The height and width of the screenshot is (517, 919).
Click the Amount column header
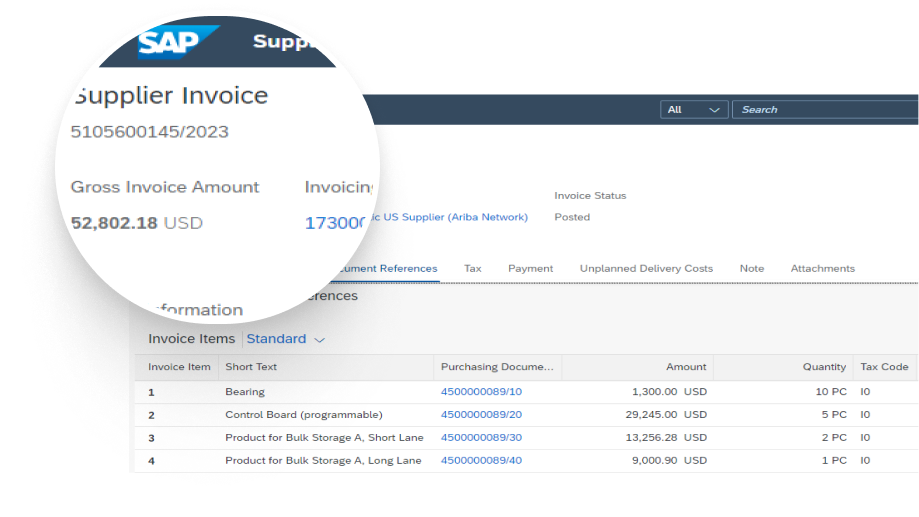[x=686, y=367]
